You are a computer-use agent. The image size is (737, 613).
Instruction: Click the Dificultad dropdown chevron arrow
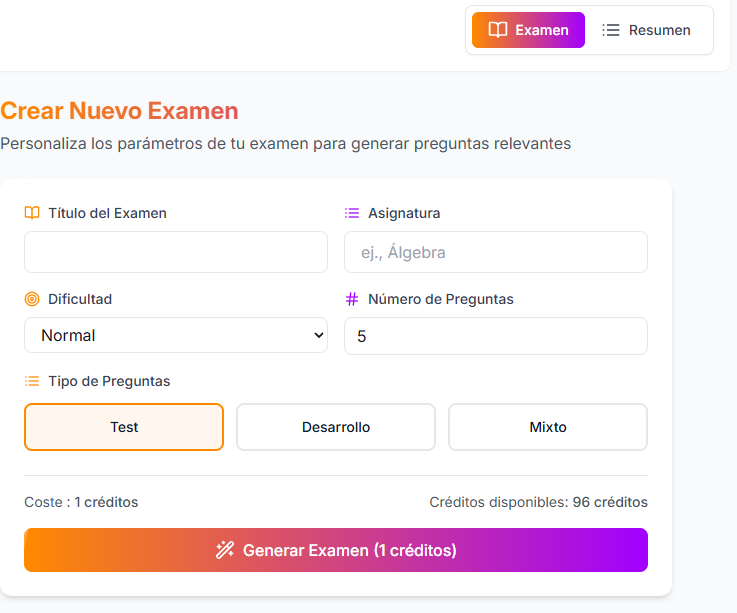click(318, 336)
